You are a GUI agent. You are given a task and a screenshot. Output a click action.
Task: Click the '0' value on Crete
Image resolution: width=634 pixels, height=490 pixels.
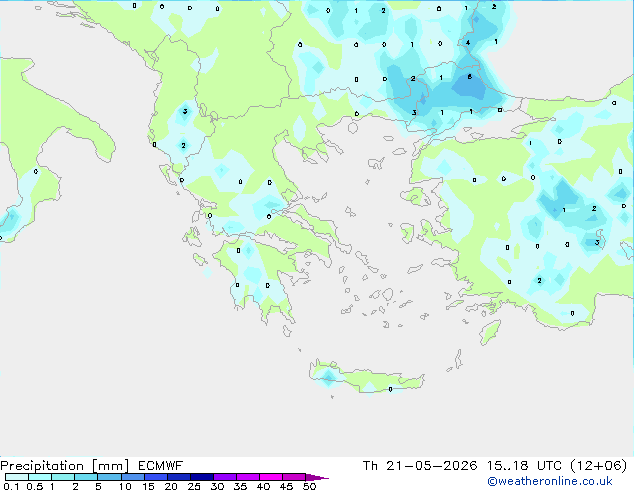pyautogui.click(x=390, y=389)
